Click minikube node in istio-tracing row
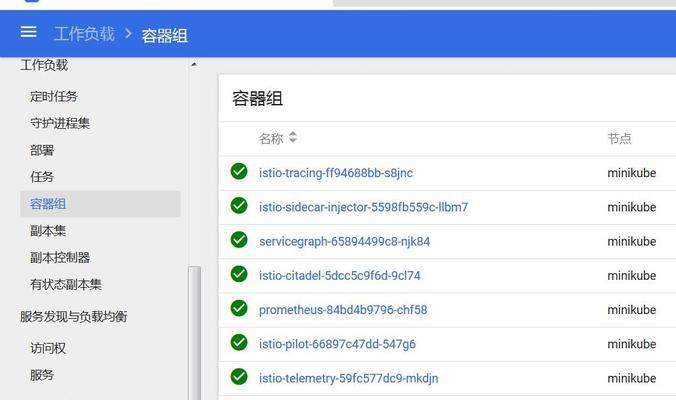Viewport: 676px width, 400px height. pos(632,173)
